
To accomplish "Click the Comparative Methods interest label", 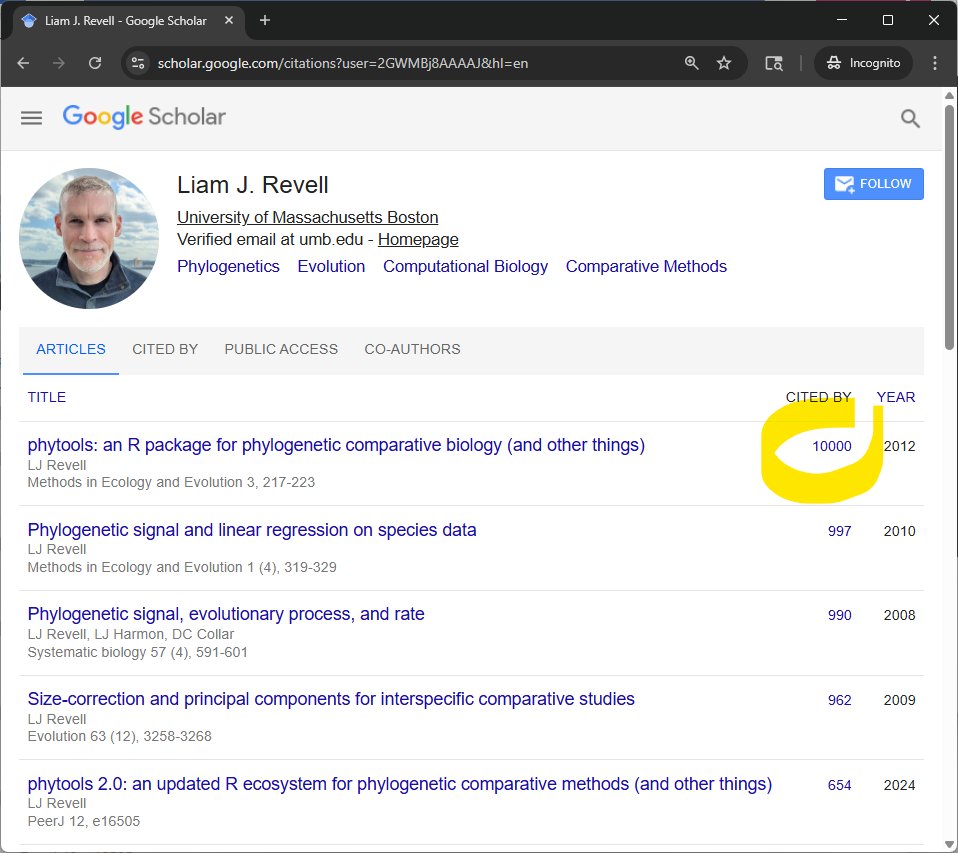I will tap(646, 266).
